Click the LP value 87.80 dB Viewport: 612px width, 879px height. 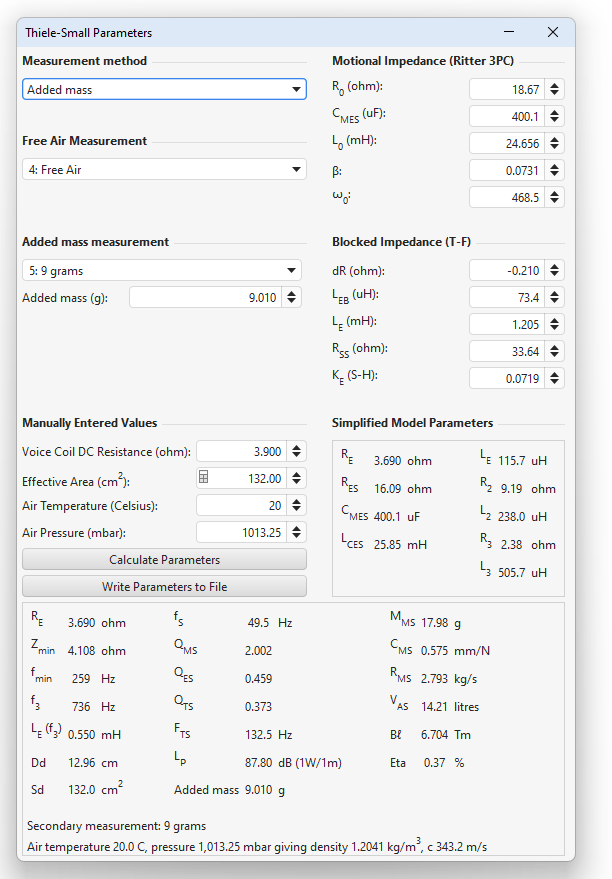coord(293,762)
